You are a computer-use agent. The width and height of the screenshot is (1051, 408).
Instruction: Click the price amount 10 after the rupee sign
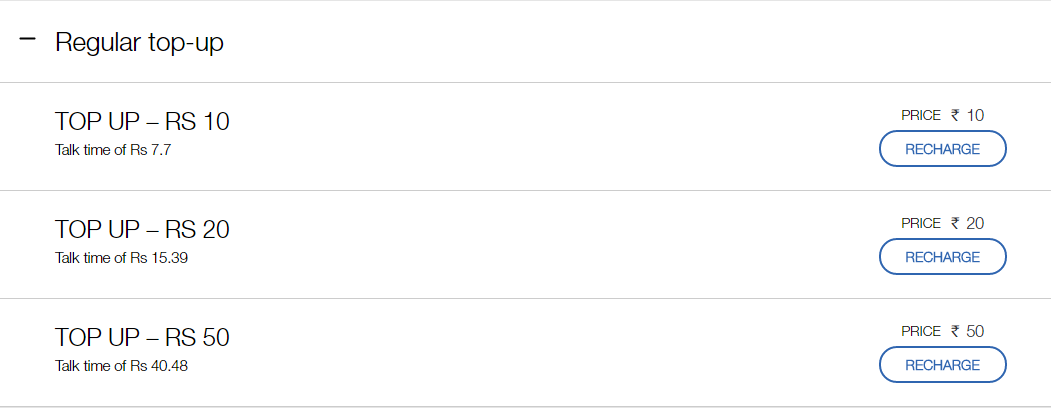pyautogui.click(x=975, y=116)
